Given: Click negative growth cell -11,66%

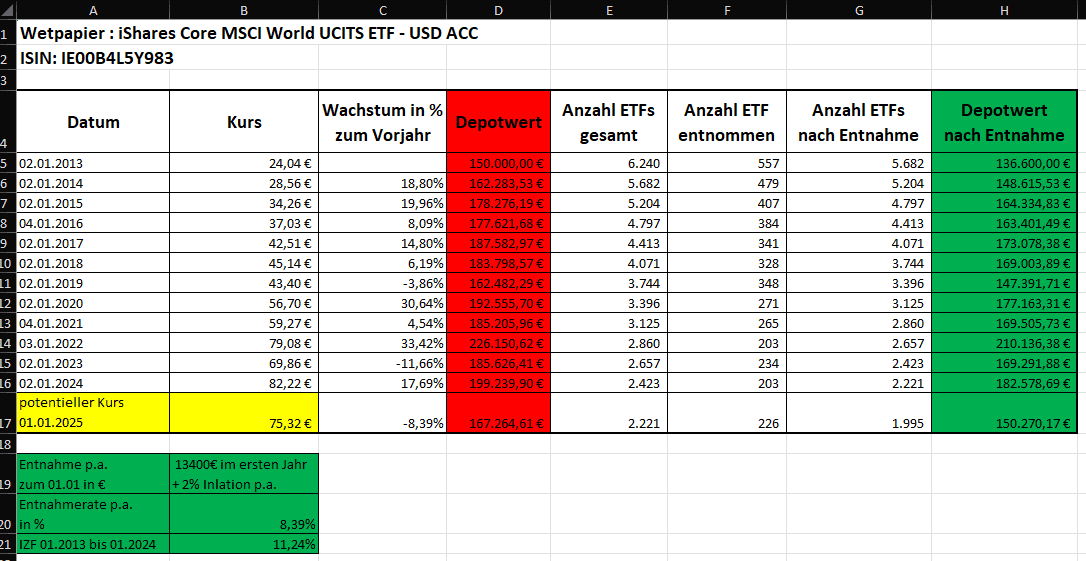Looking at the screenshot, I should [382, 364].
